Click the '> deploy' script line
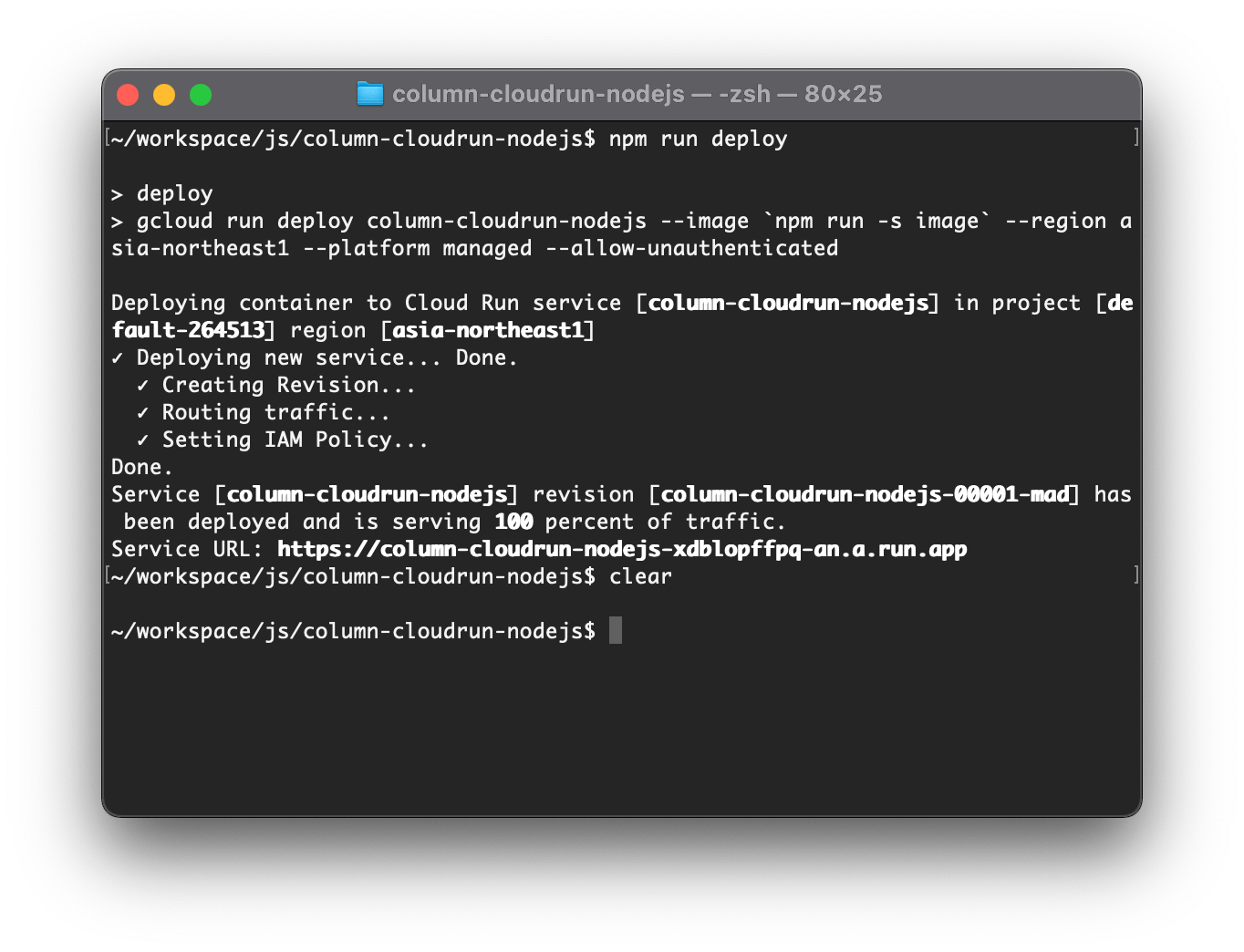The height and width of the screenshot is (952, 1244). coord(162,193)
